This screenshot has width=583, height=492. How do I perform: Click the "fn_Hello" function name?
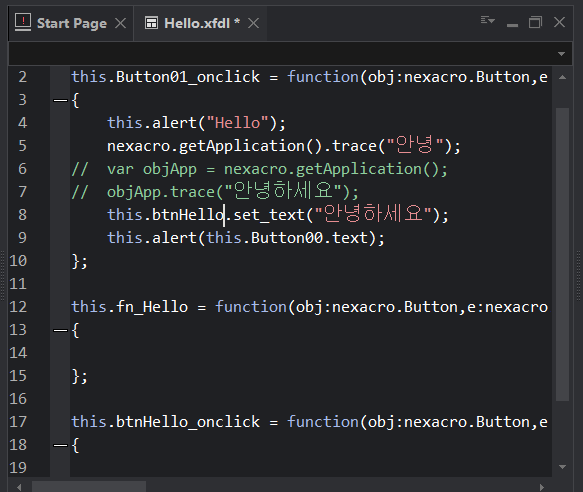point(152,307)
